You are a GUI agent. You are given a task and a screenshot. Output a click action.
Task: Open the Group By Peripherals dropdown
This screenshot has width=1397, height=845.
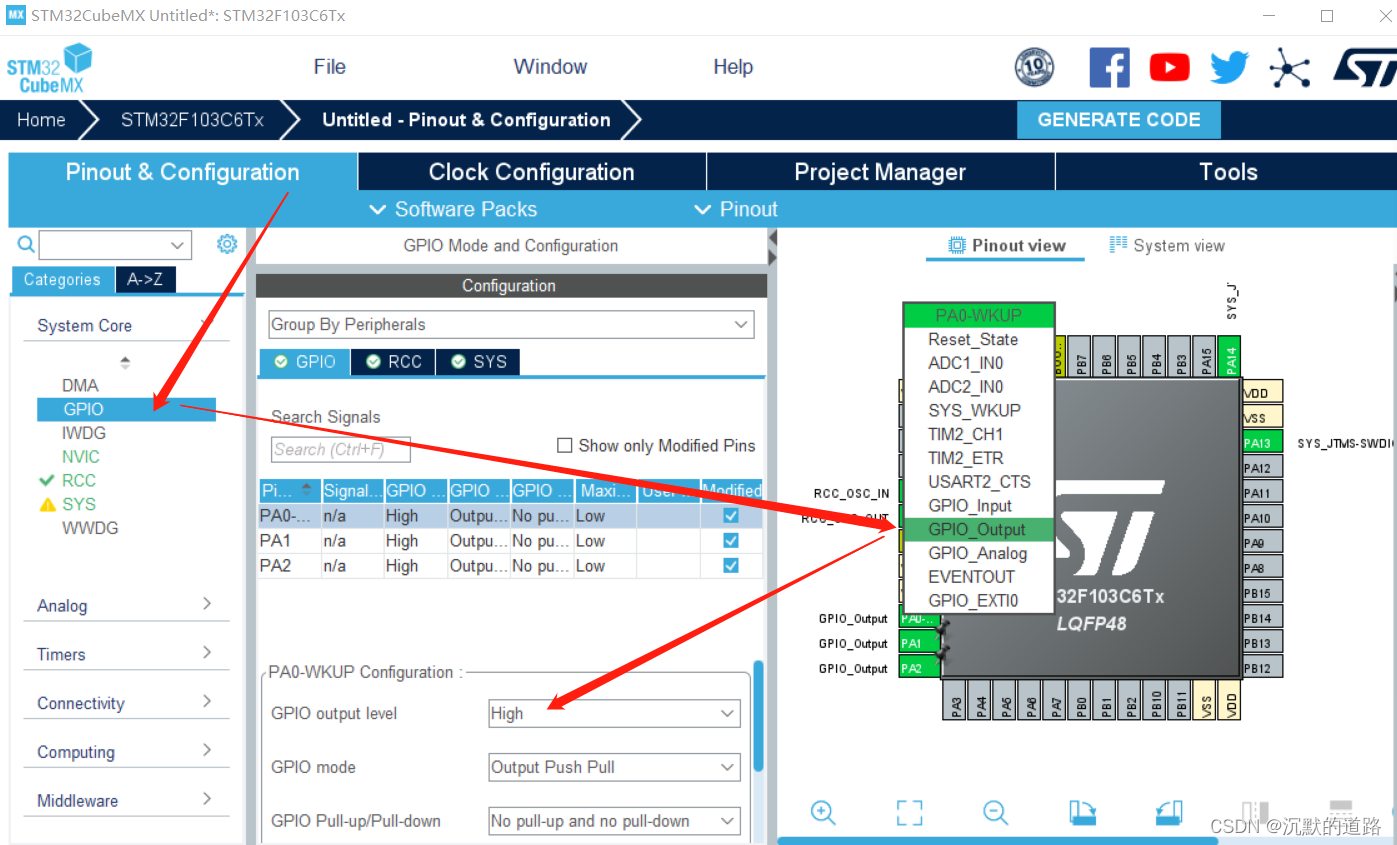(x=511, y=324)
